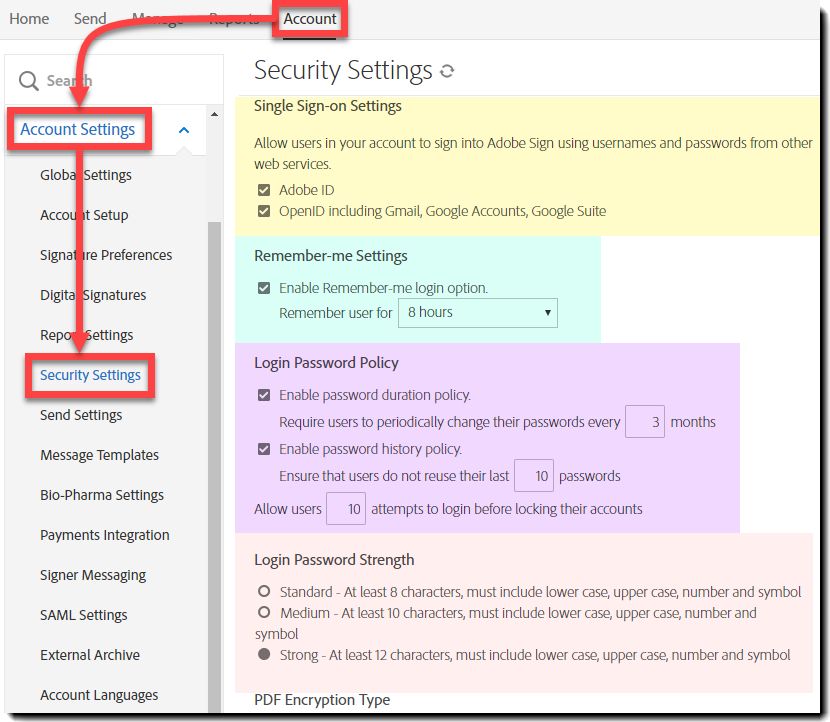Click the Account Settings heading
This screenshot has height=722, width=830.
(x=78, y=129)
